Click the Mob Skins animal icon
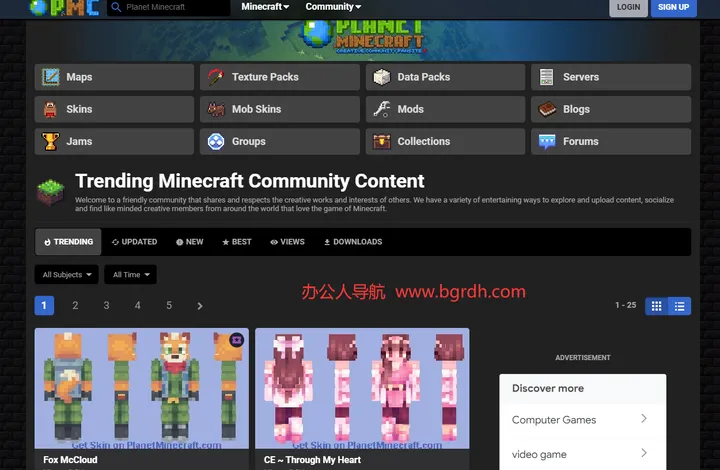The image size is (720, 470). (x=216, y=109)
